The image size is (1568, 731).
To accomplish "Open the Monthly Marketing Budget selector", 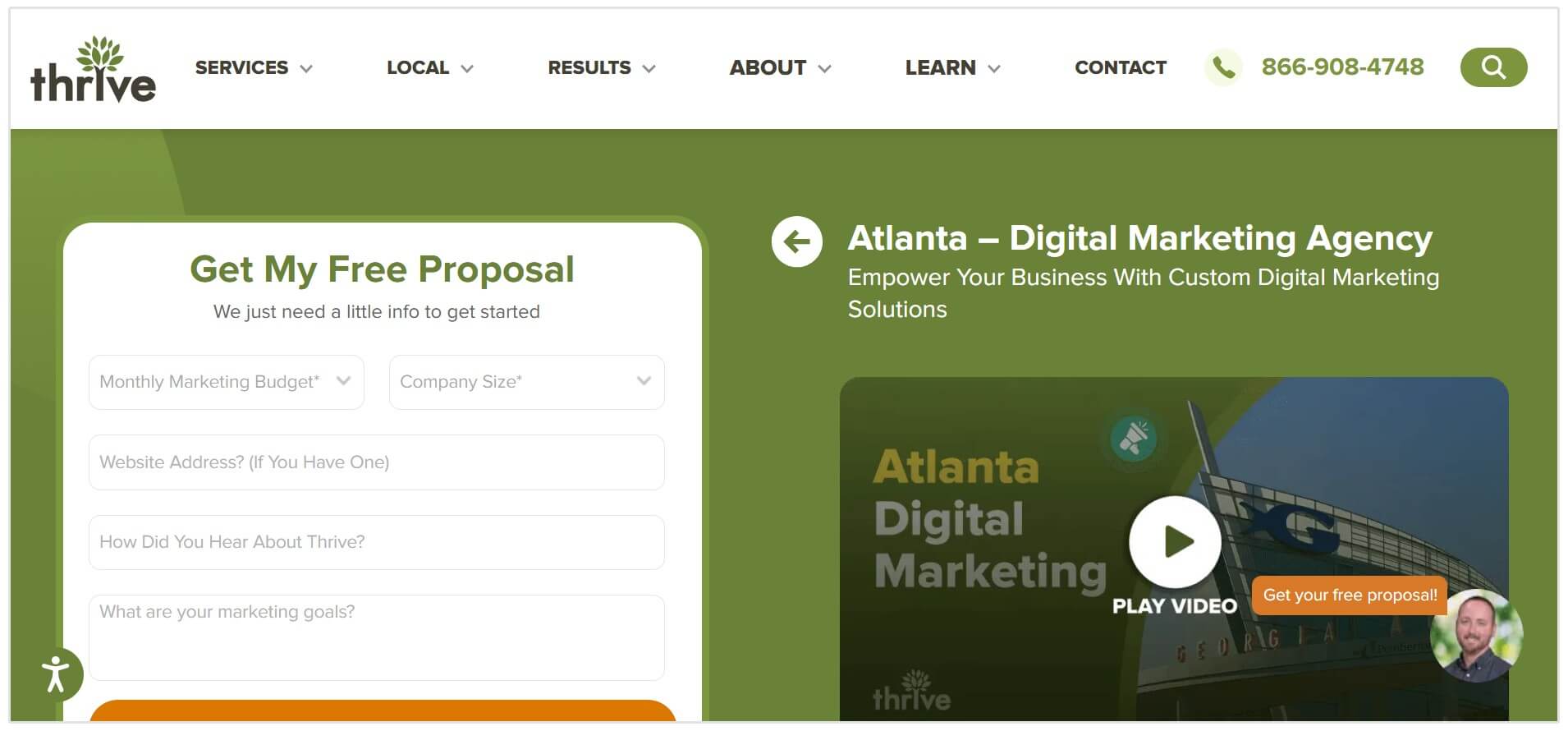I will click(x=225, y=382).
